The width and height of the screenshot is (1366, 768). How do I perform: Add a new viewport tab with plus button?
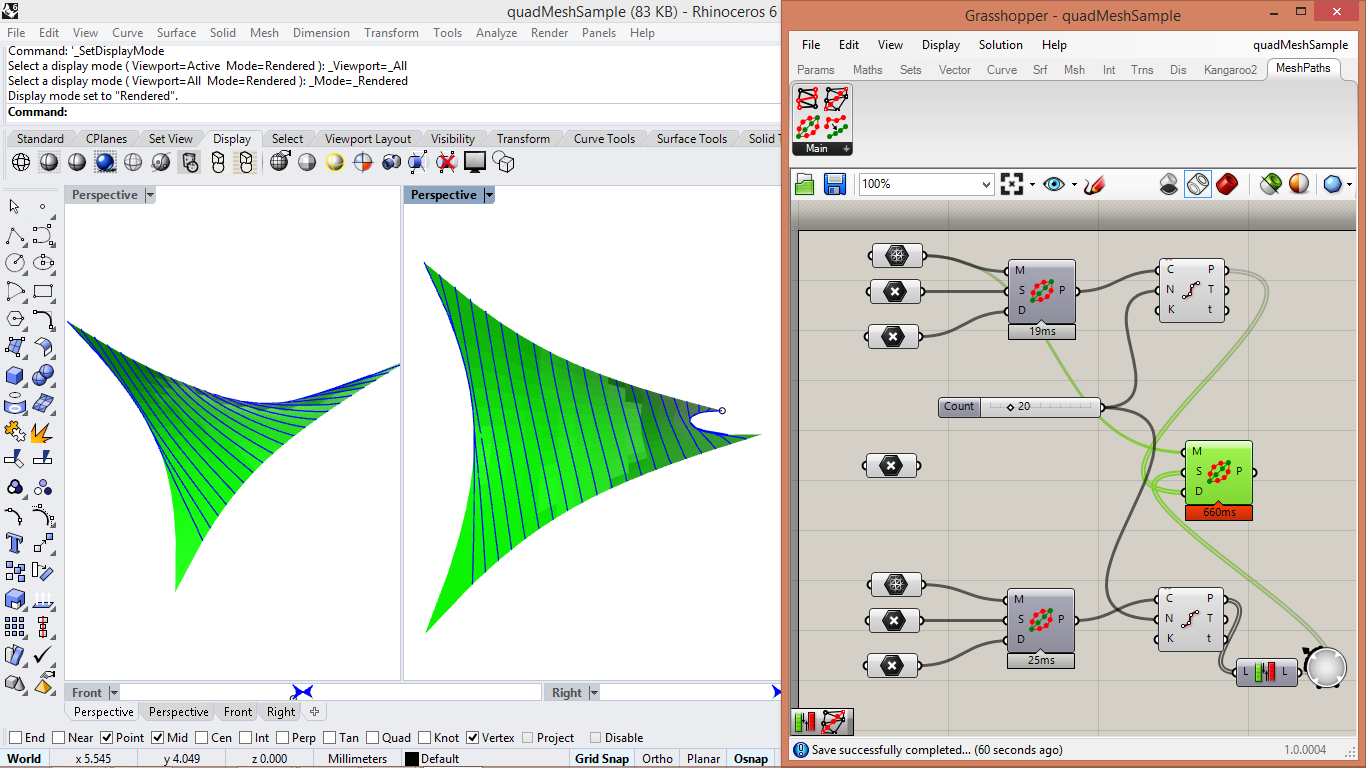click(314, 712)
